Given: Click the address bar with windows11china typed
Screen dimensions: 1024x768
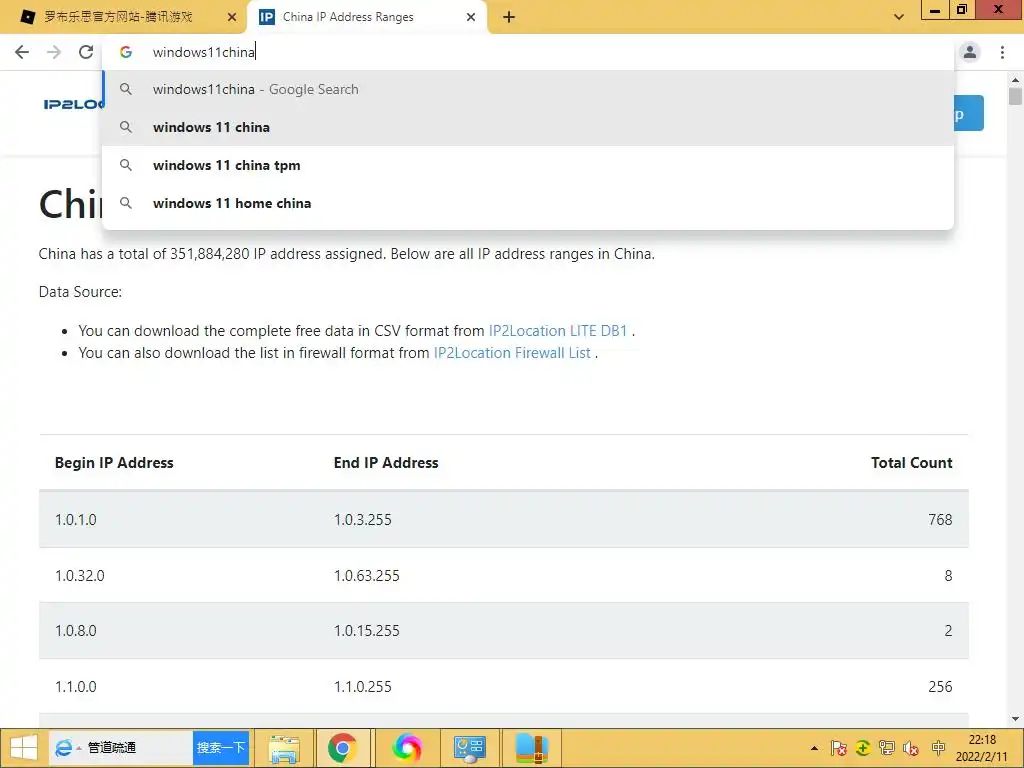Looking at the screenshot, I should 528,52.
